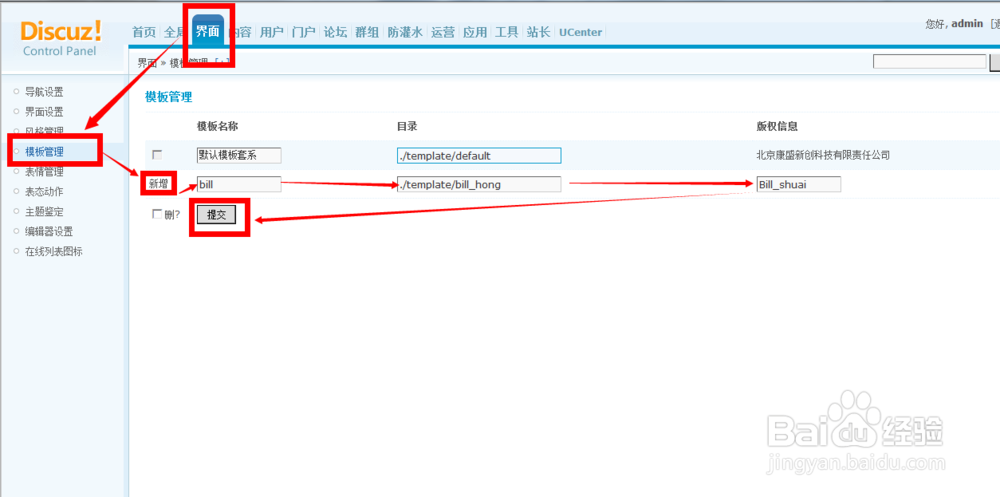This screenshot has width=1000, height=497.
Task: Click the 模板管理 page heading
Action: [x=168, y=97]
